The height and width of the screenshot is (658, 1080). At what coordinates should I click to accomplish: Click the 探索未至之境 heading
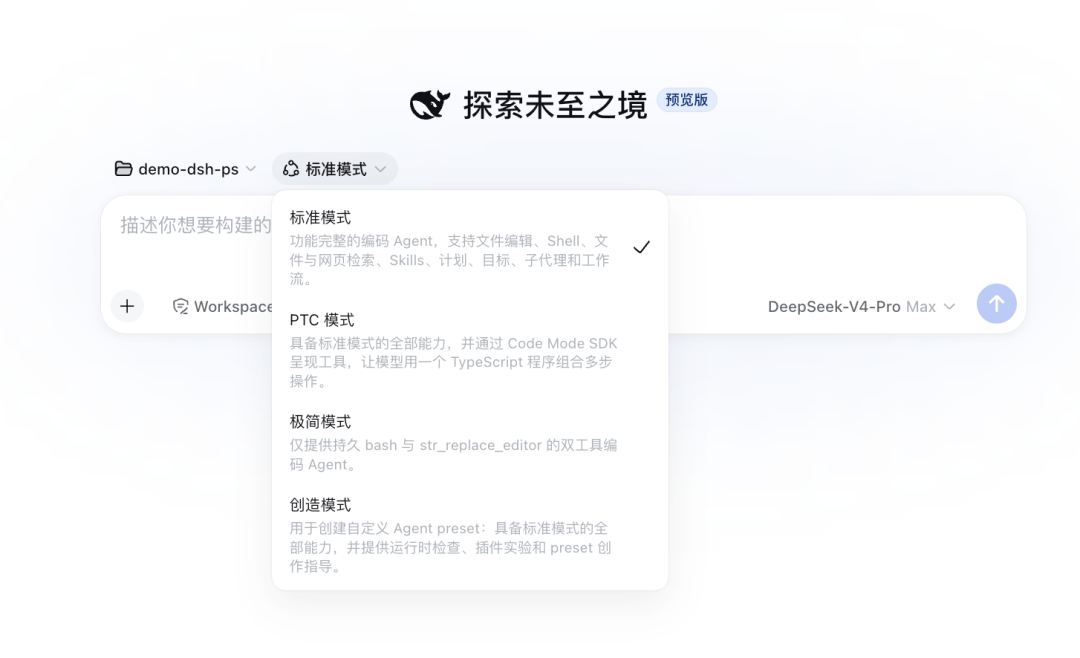coord(555,105)
